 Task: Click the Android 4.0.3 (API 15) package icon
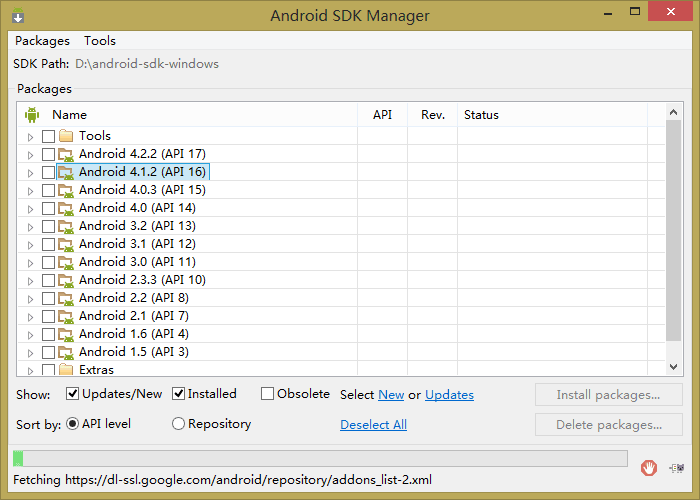pyautogui.click(x=66, y=191)
